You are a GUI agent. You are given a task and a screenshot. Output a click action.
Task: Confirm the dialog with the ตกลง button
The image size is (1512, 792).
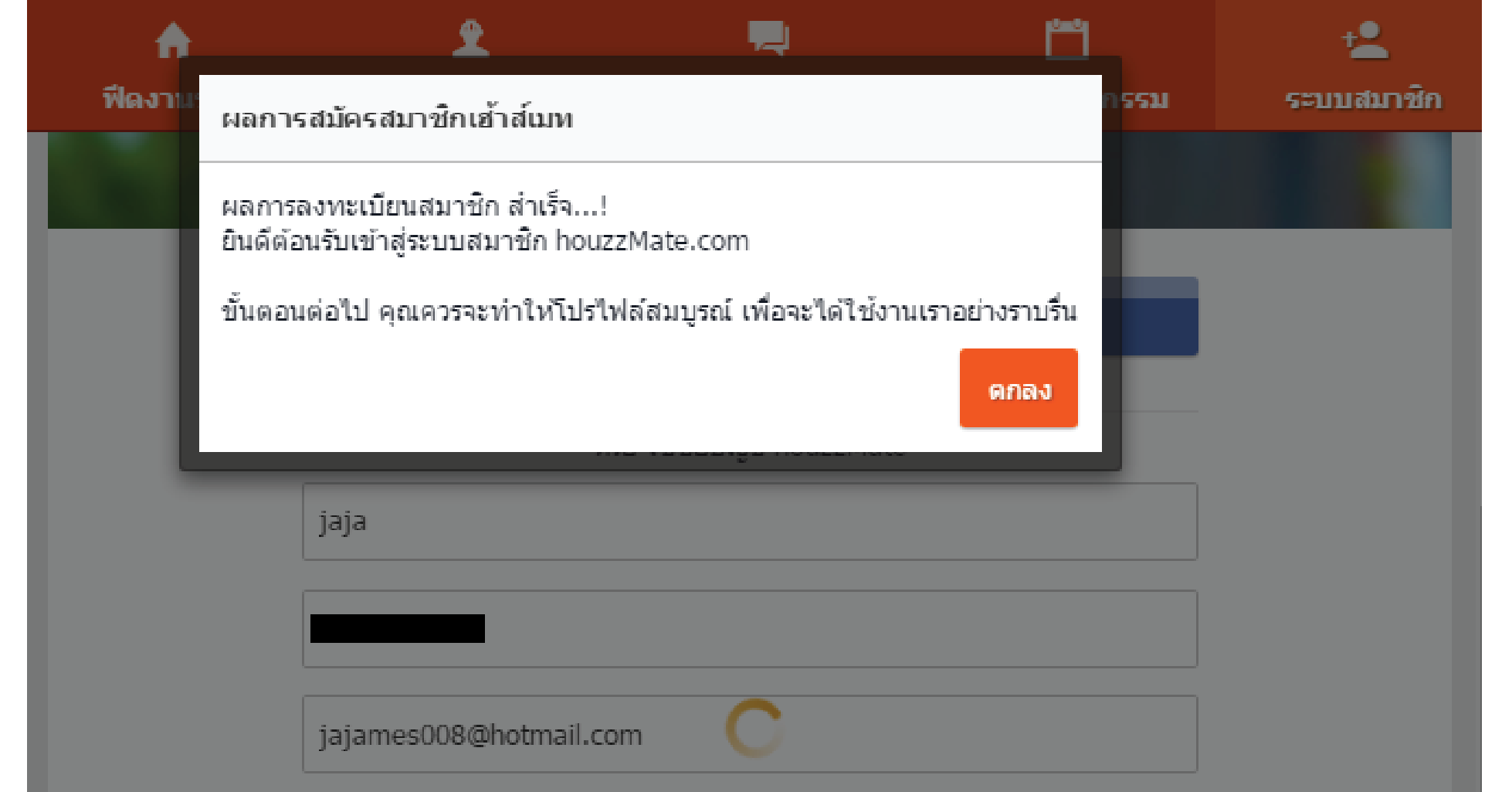(x=1019, y=388)
